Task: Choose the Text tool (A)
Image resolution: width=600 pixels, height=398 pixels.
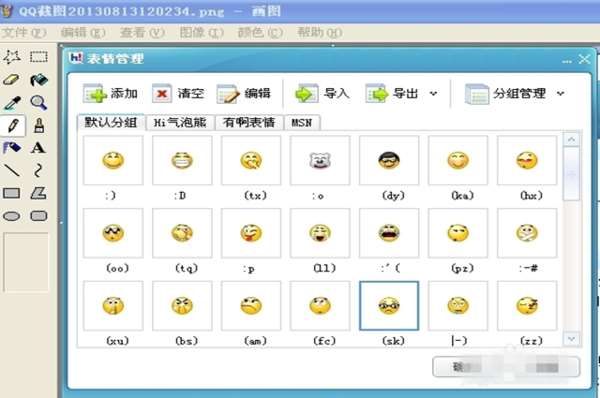Action: click(38, 148)
